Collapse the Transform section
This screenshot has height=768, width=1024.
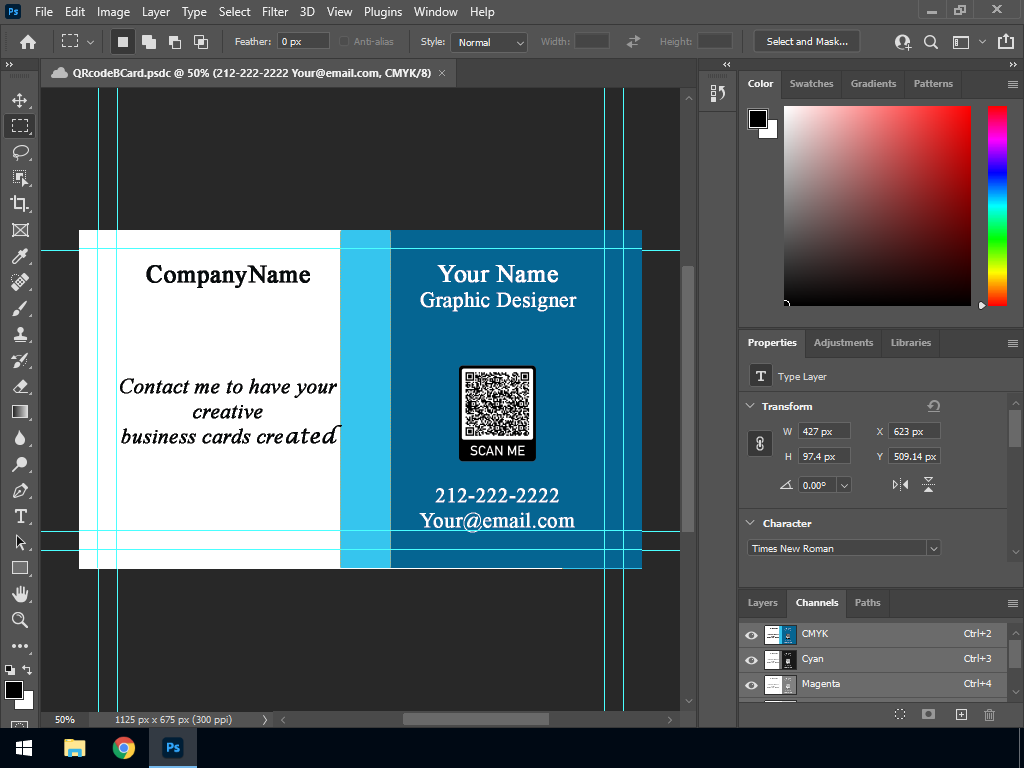[750, 406]
